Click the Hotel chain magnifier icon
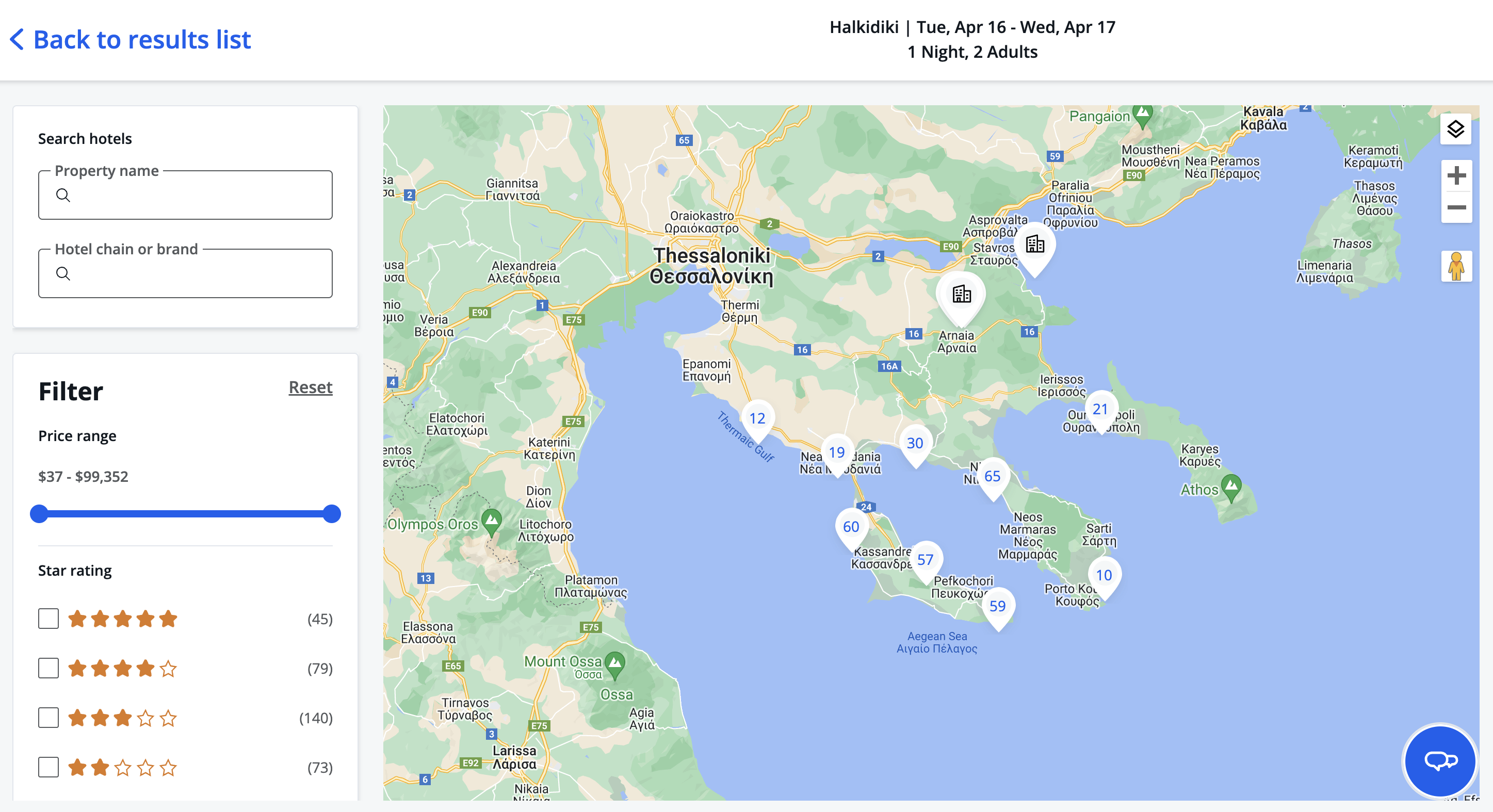 [x=63, y=273]
